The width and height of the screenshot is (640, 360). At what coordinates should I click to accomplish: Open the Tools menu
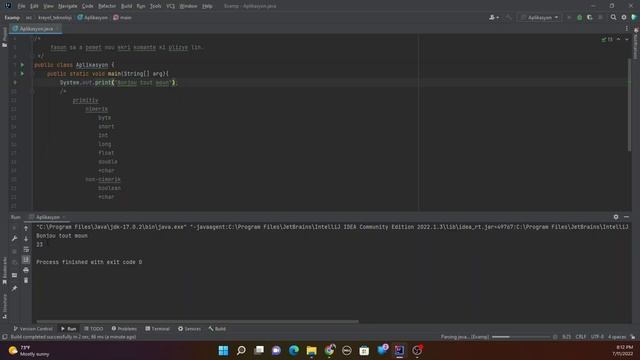(155, 6)
